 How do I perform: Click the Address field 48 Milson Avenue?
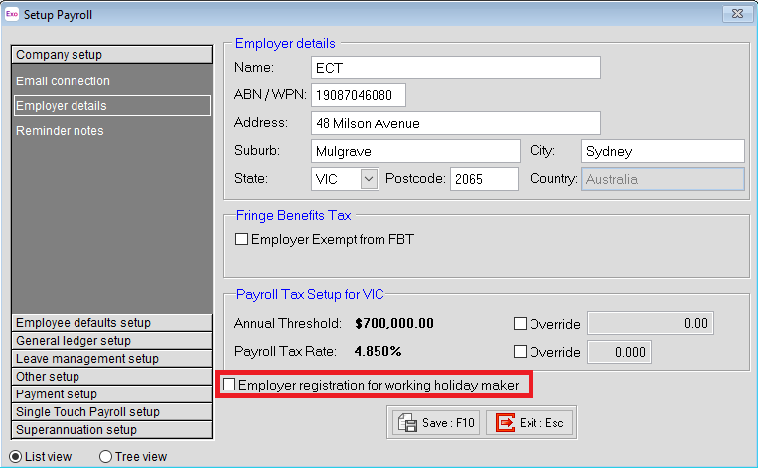(x=456, y=123)
